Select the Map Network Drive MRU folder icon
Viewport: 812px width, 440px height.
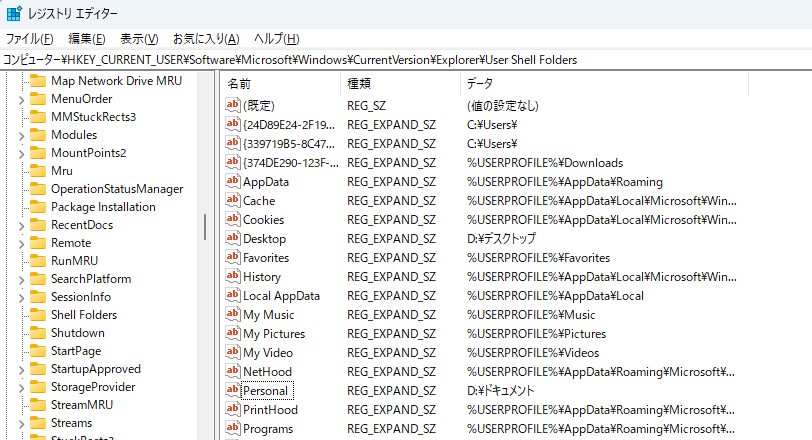[38, 81]
